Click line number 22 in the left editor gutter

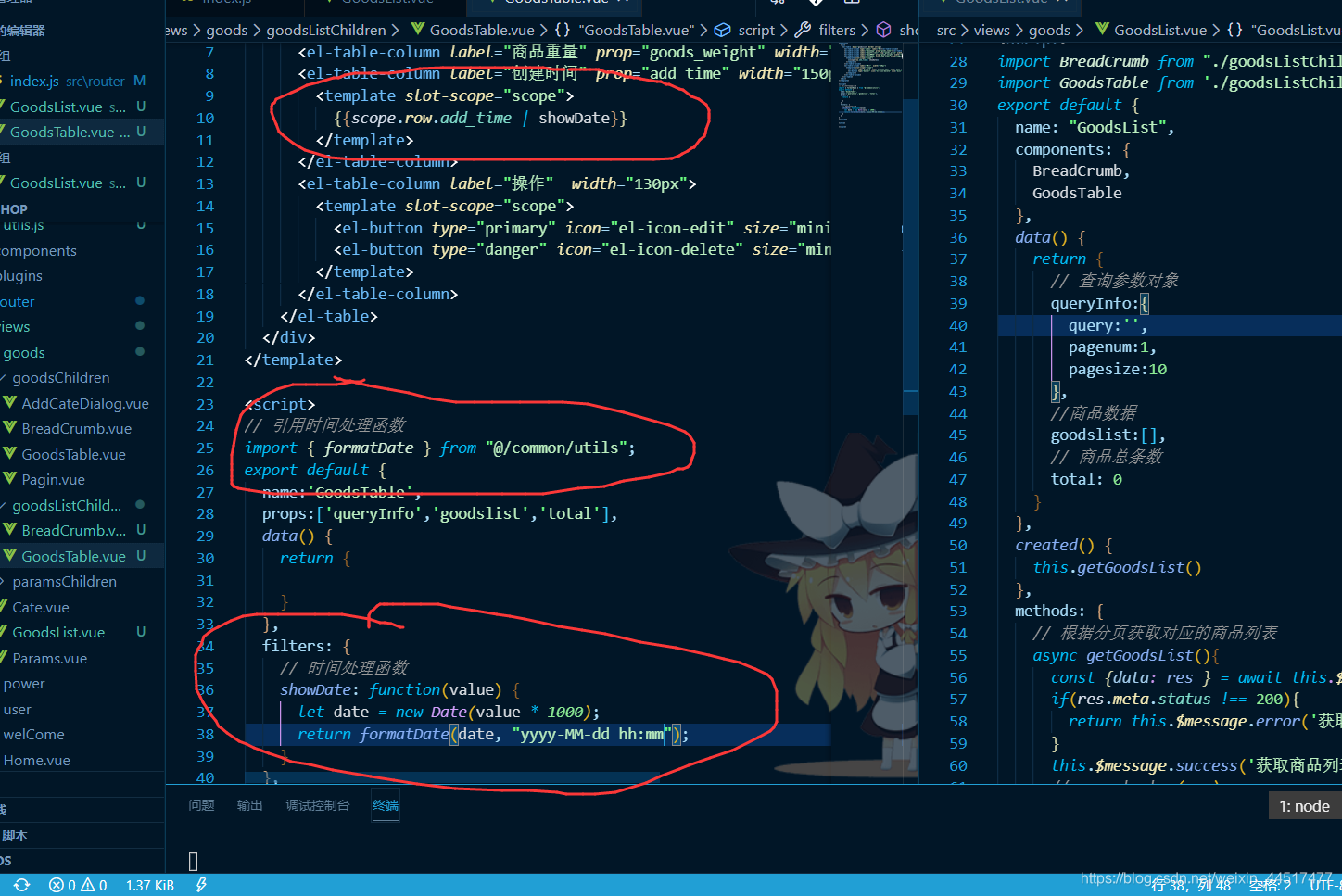[x=205, y=382]
